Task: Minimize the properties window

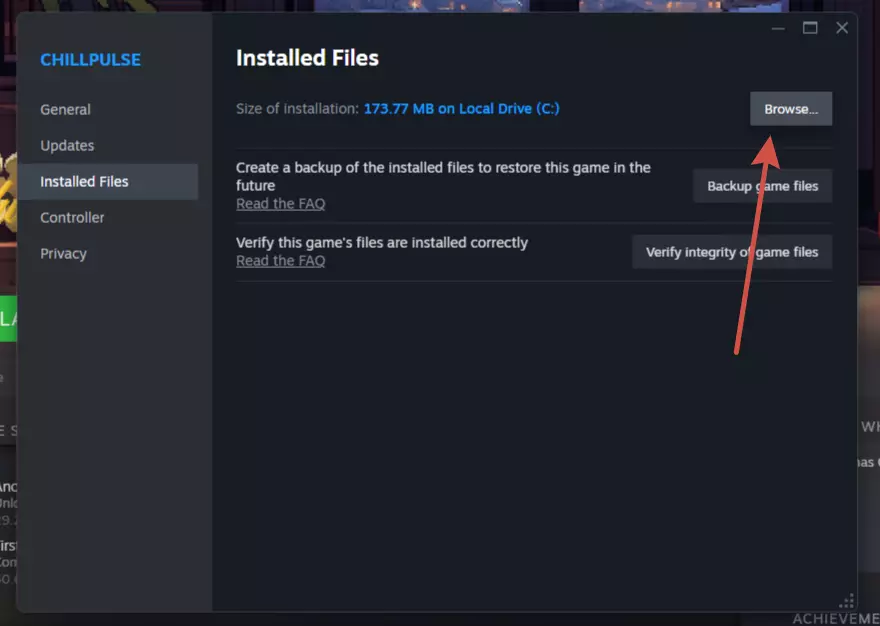Action: 778,28
